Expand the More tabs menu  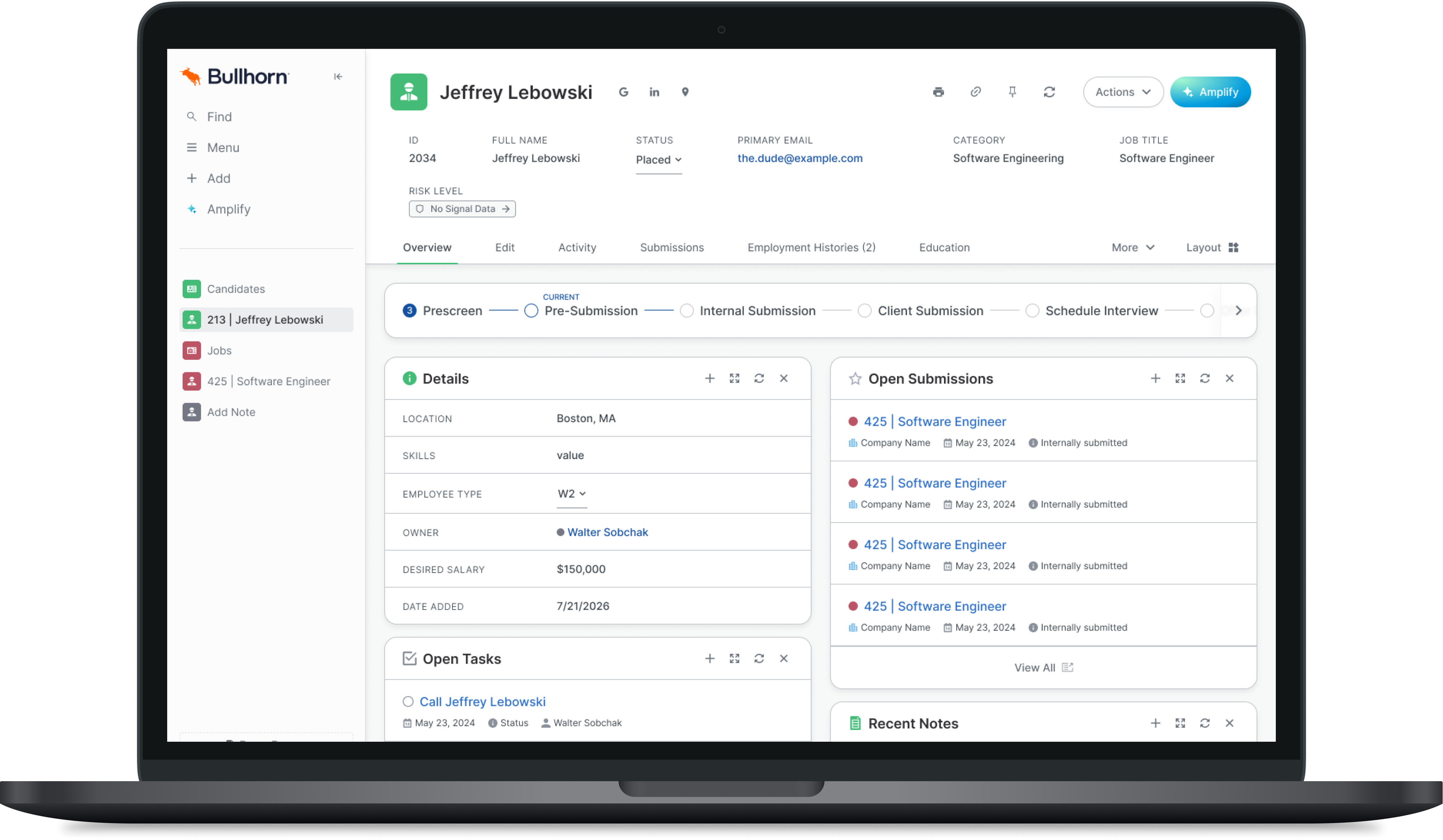pos(1133,247)
